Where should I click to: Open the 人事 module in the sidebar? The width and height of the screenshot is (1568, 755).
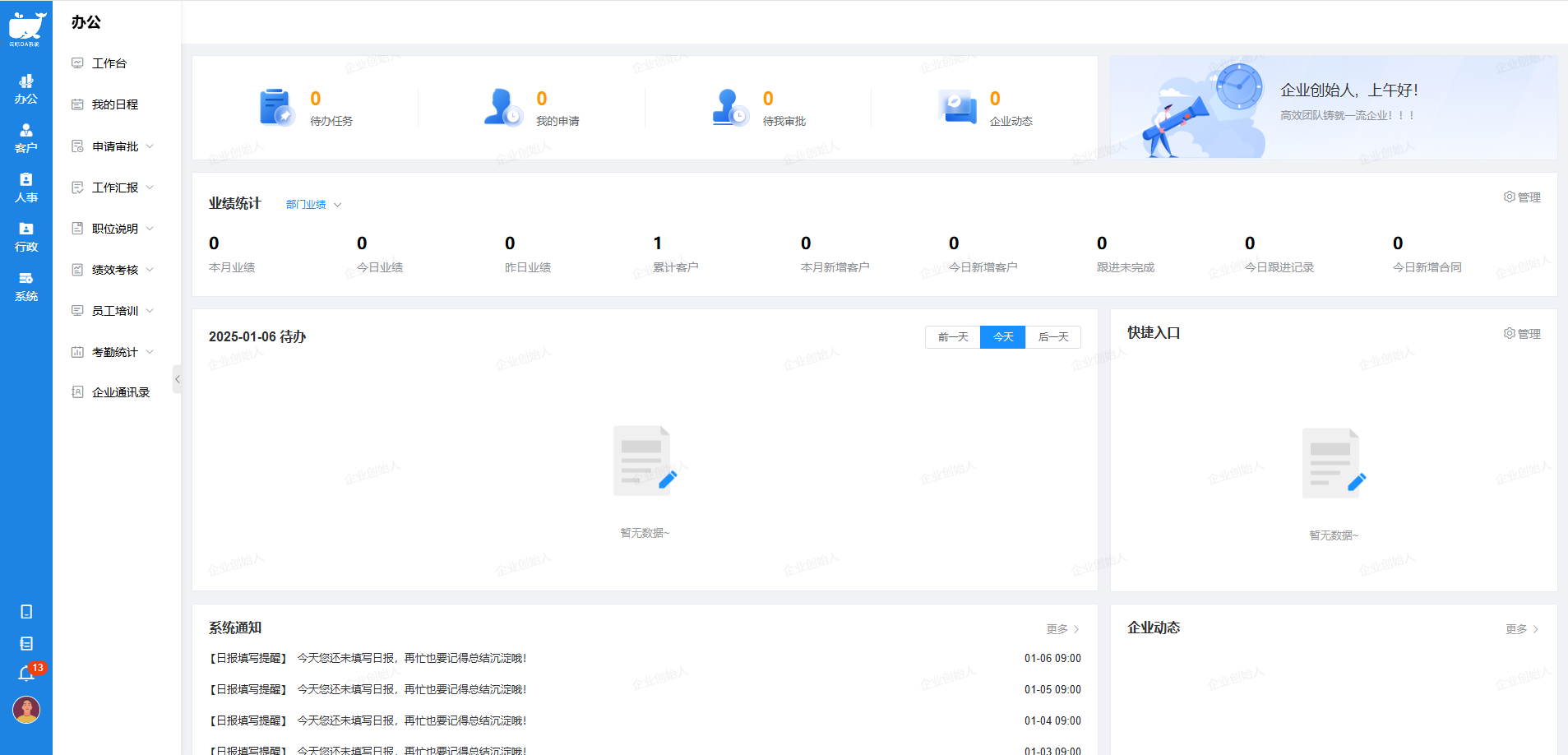tap(25, 188)
